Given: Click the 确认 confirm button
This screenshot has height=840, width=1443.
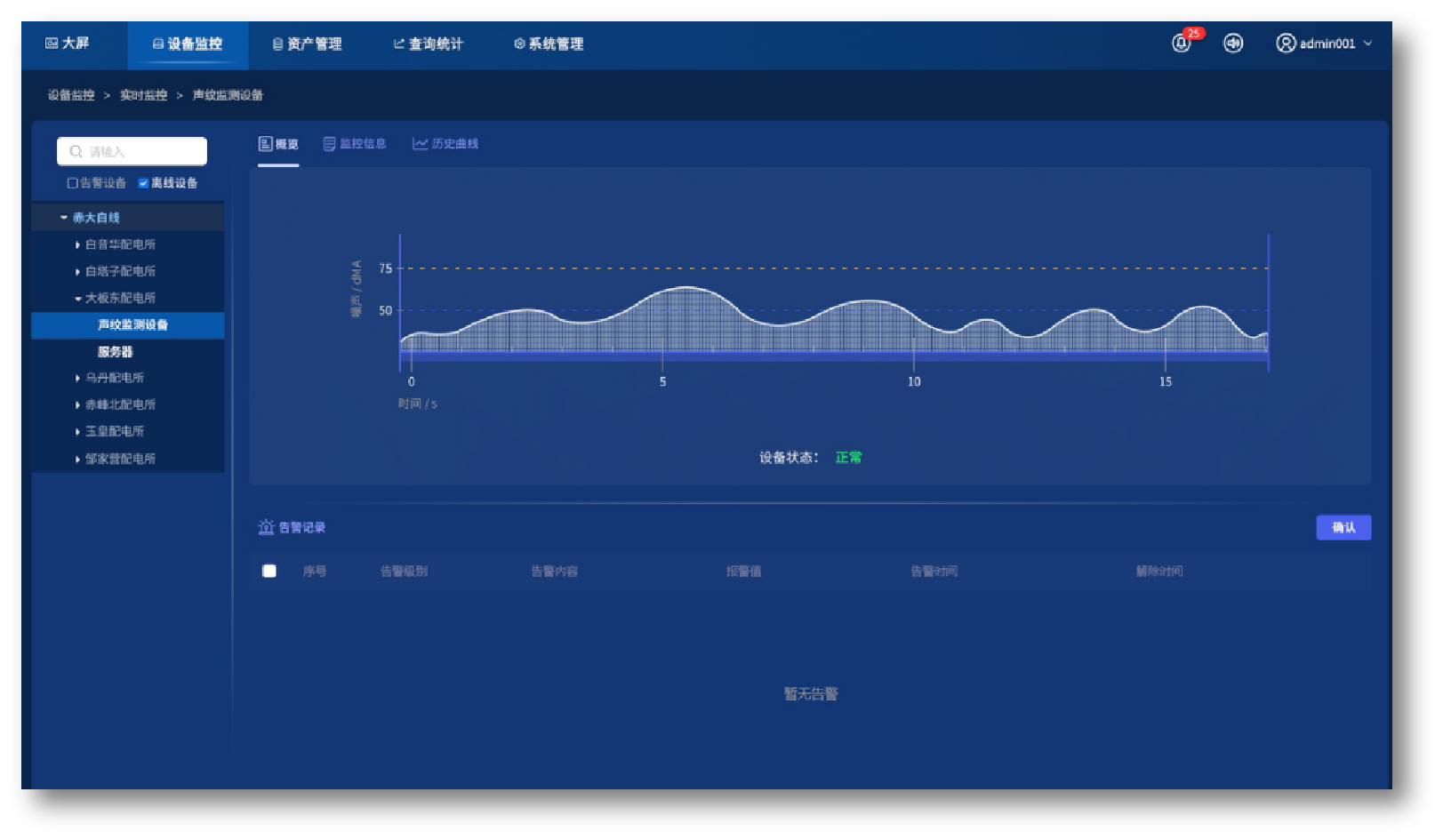Looking at the screenshot, I should 1343,527.
